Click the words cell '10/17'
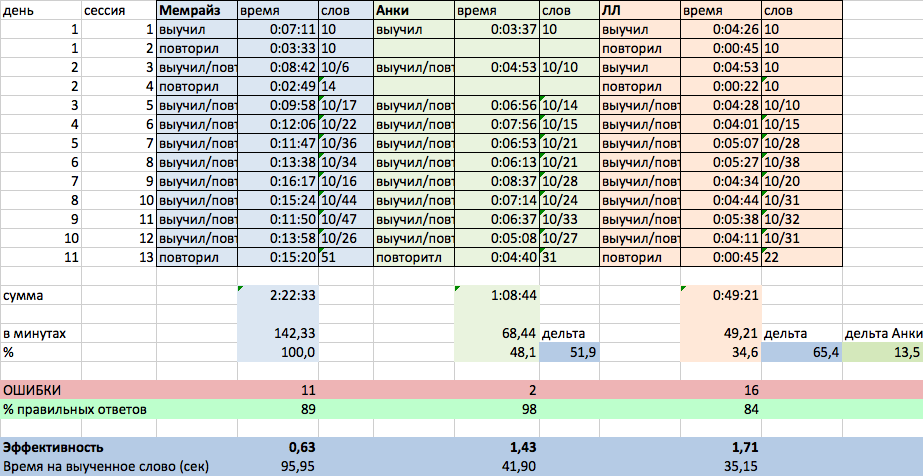This screenshot has width=923, height=476. tap(346, 105)
